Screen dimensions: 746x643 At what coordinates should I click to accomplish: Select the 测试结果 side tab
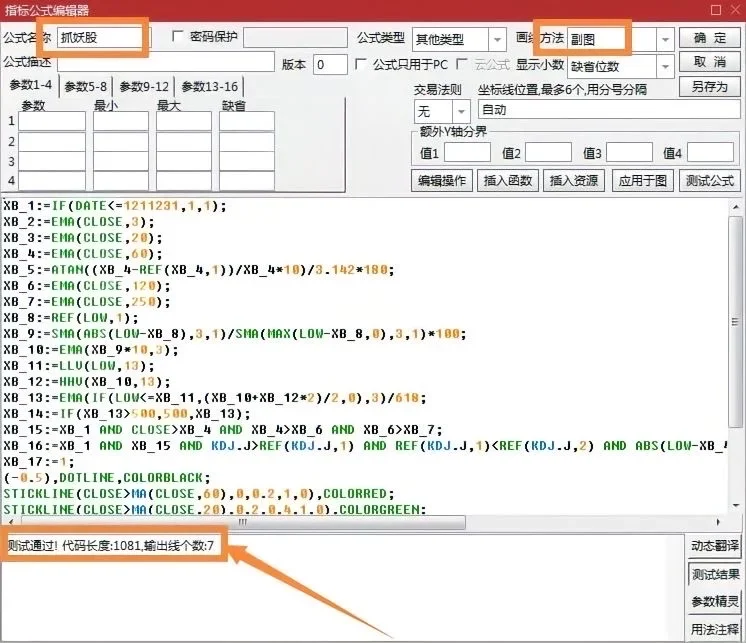coord(715,575)
